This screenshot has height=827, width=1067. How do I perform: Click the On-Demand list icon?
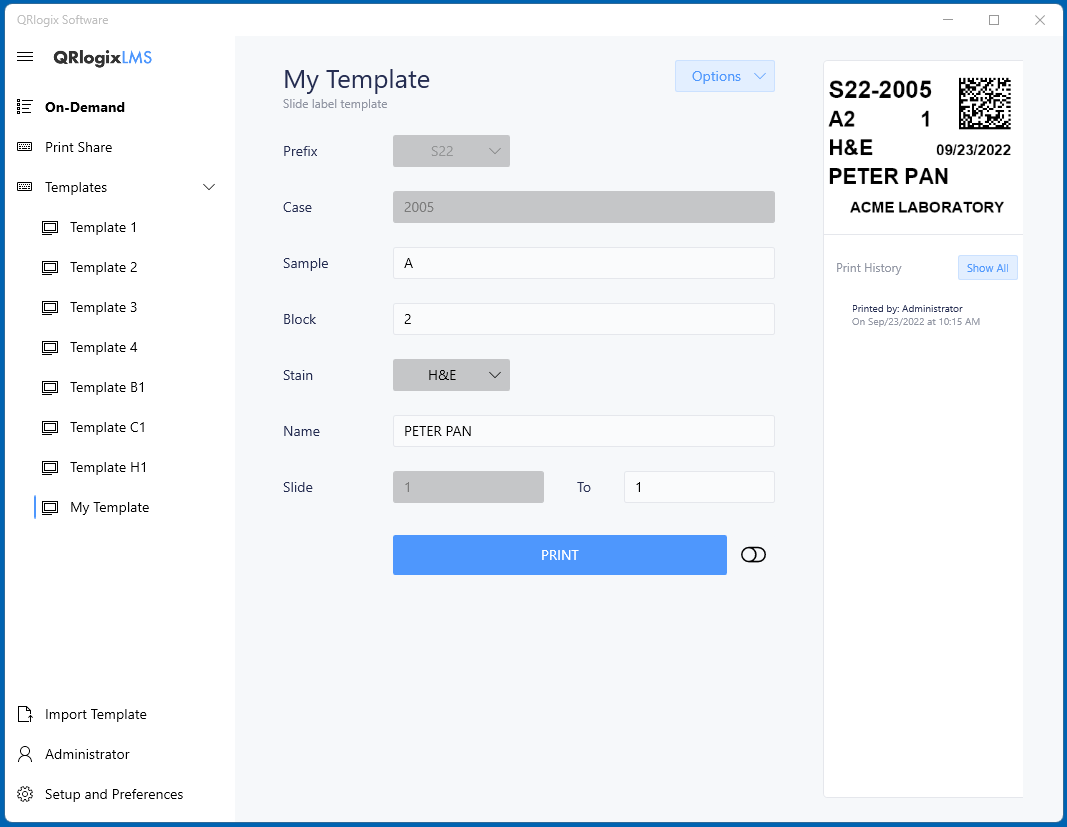(x=25, y=107)
